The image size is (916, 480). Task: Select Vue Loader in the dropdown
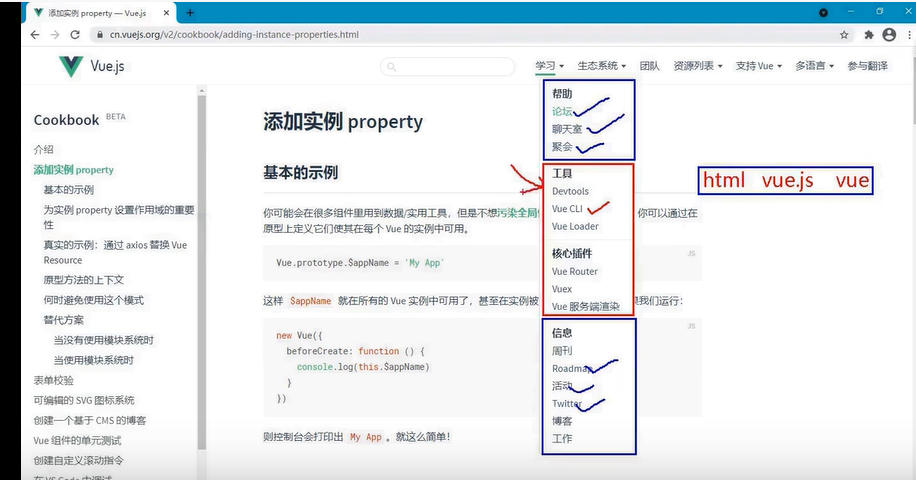(x=575, y=226)
